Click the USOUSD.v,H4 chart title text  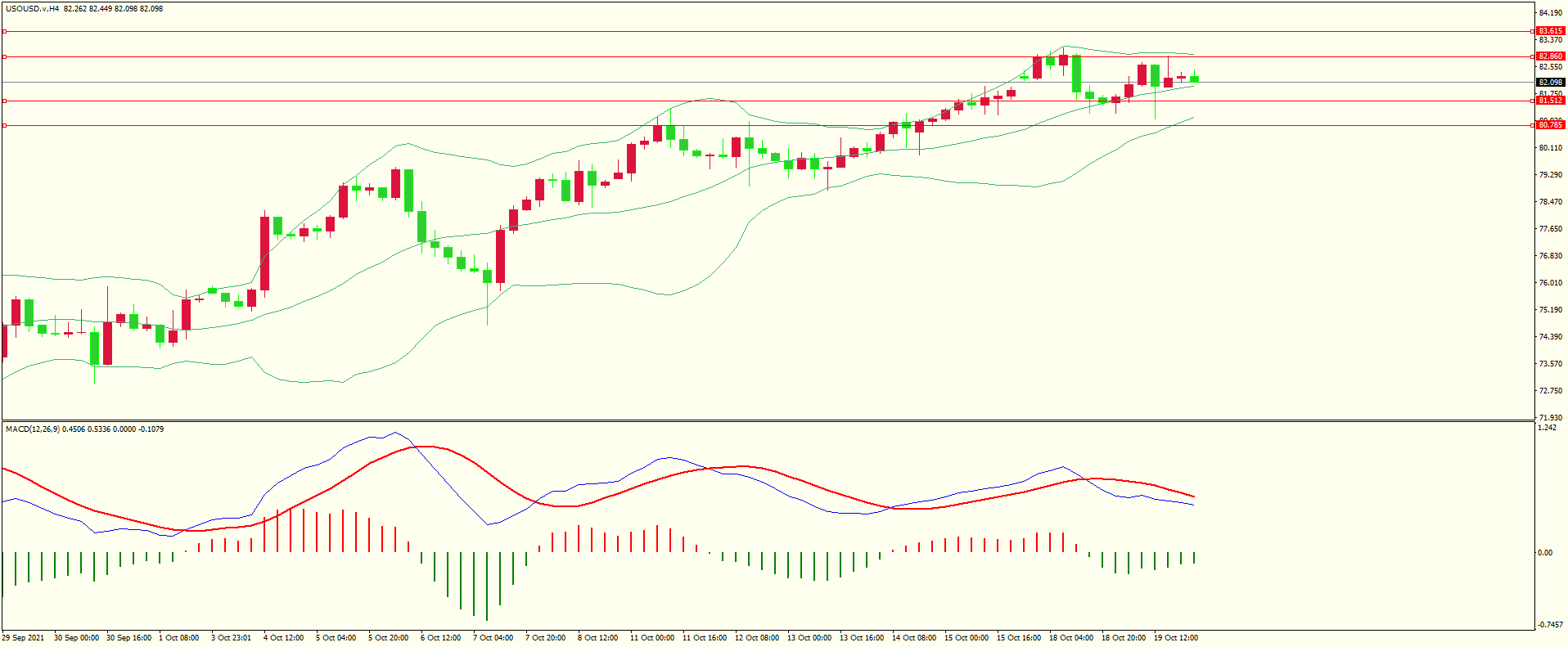(x=33, y=9)
